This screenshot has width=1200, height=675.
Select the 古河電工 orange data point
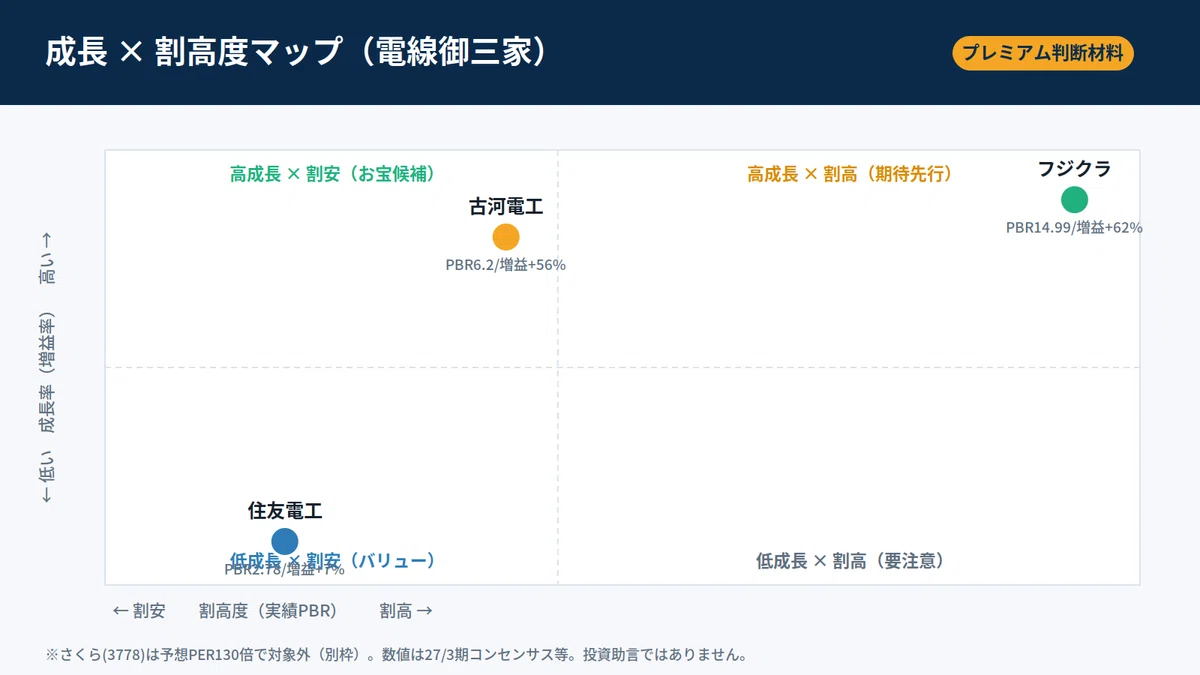(506, 237)
